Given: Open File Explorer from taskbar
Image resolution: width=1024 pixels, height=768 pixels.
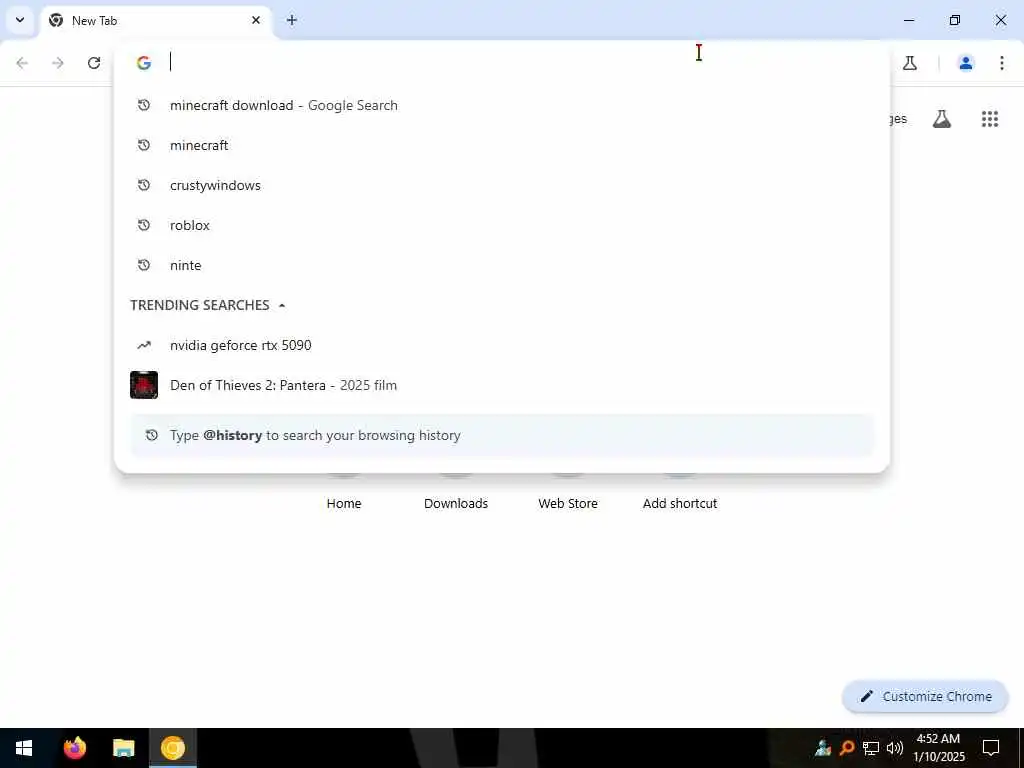Looking at the screenshot, I should coord(123,748).
